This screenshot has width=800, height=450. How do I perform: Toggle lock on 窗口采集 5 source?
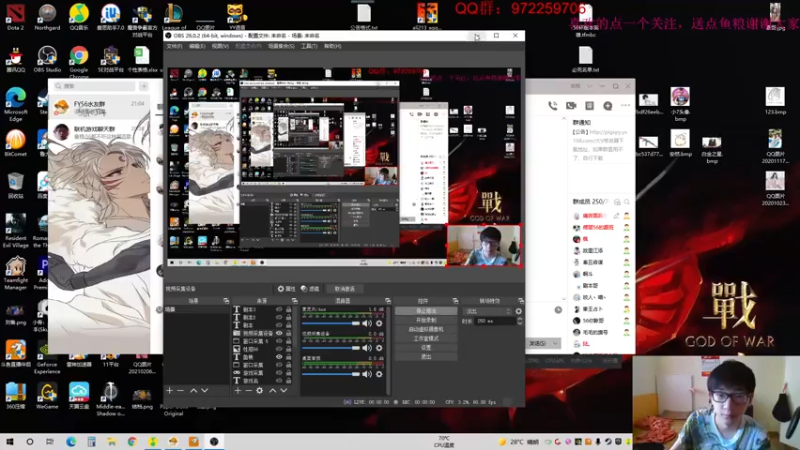pos(288,341)
